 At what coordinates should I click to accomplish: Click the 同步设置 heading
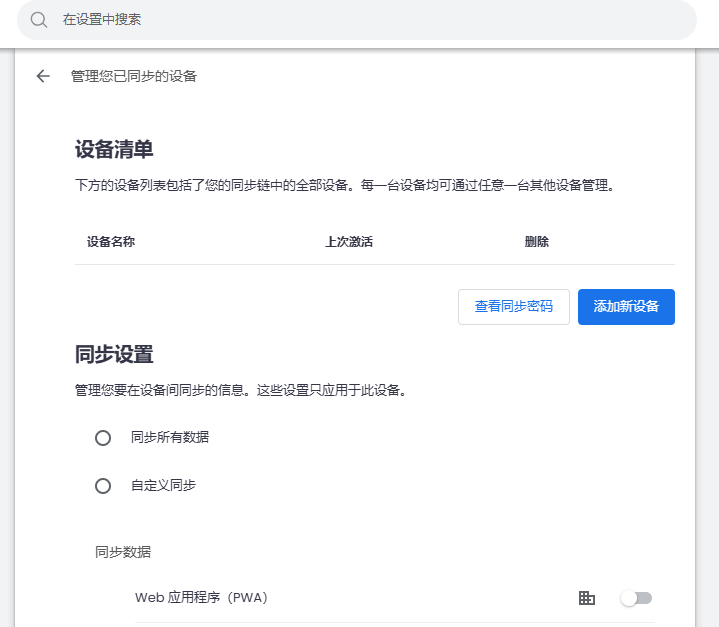[114, 355]
